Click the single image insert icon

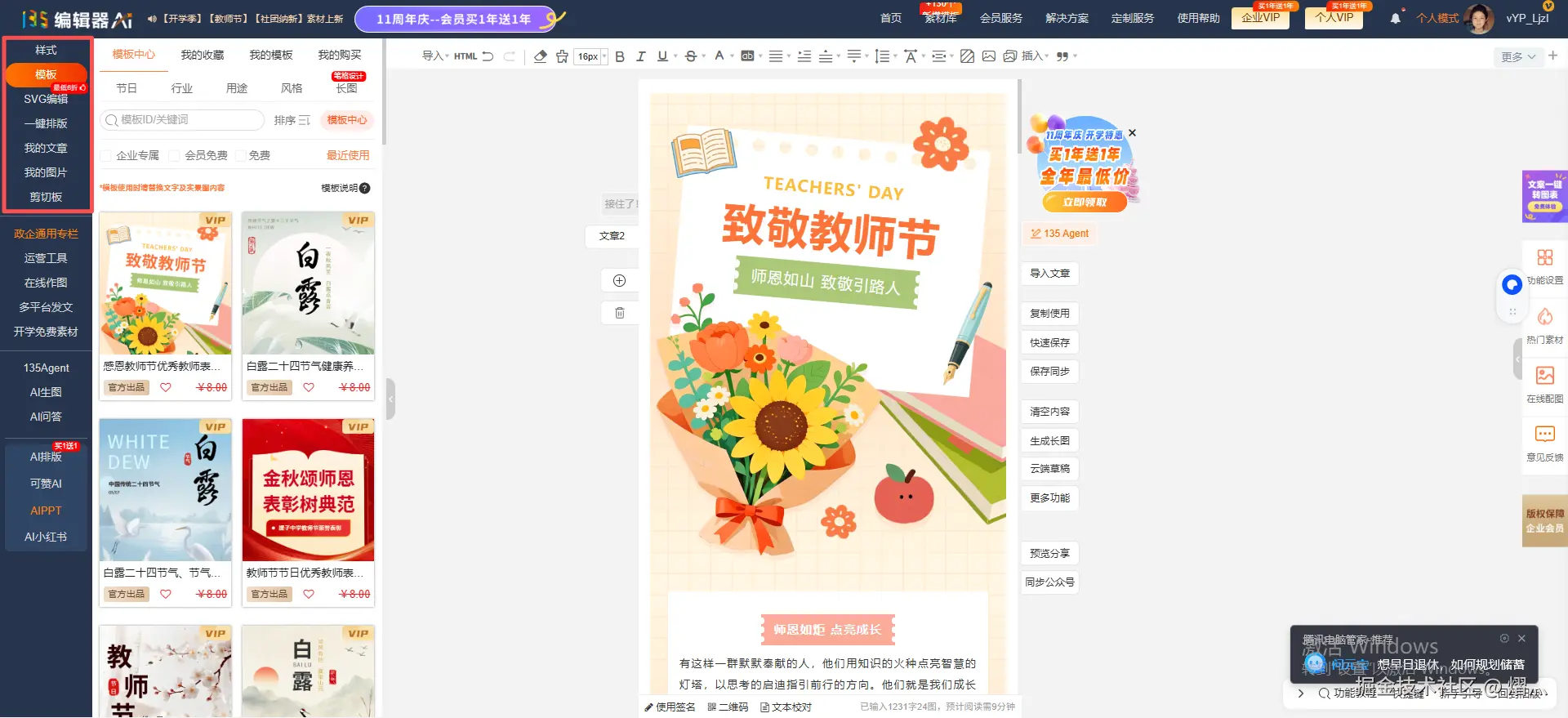click(989, 56)
